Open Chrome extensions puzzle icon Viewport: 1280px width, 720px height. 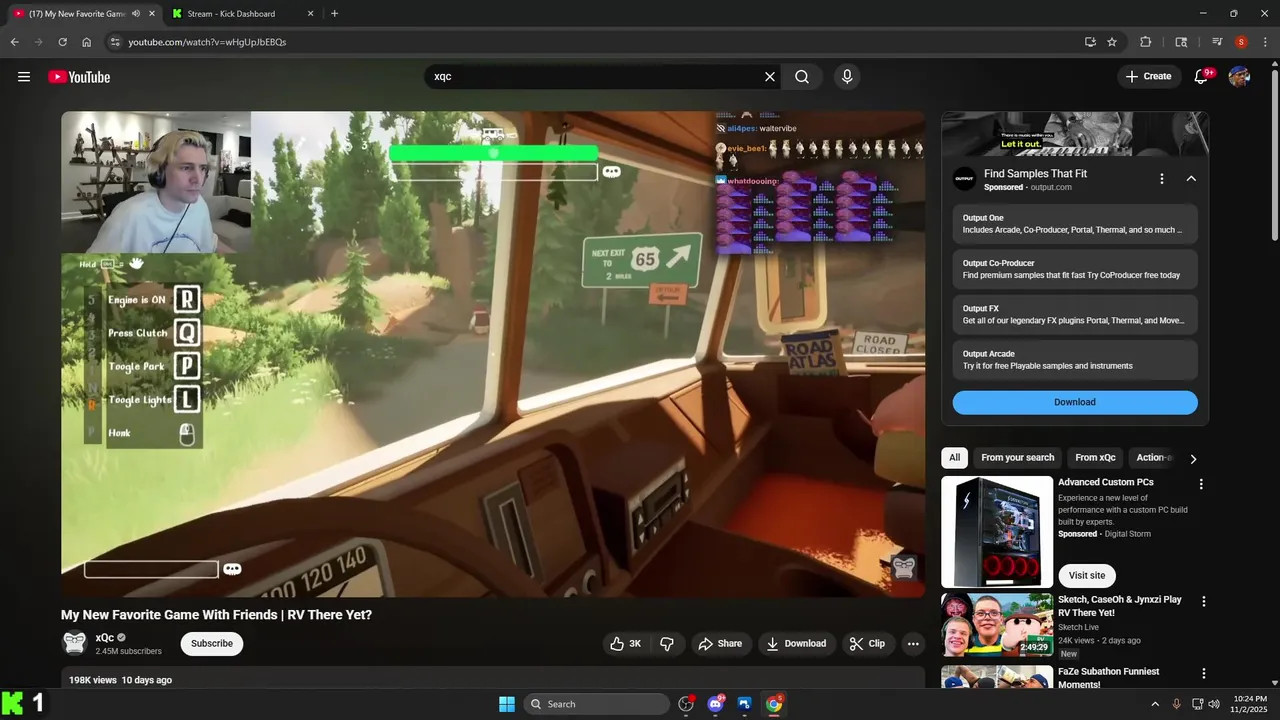(x=1146, y=42)
